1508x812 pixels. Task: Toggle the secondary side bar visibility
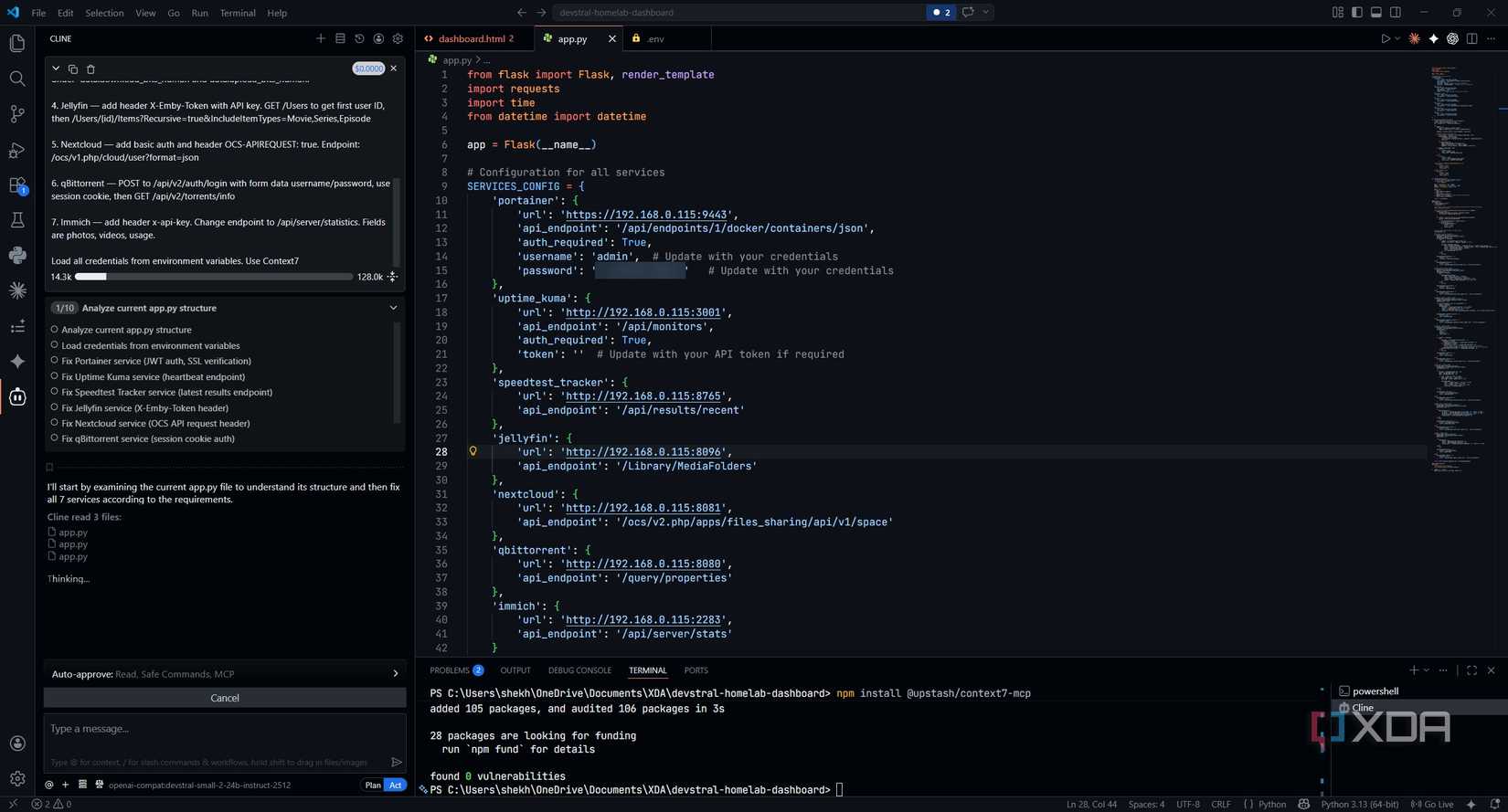pos(1396,13)
